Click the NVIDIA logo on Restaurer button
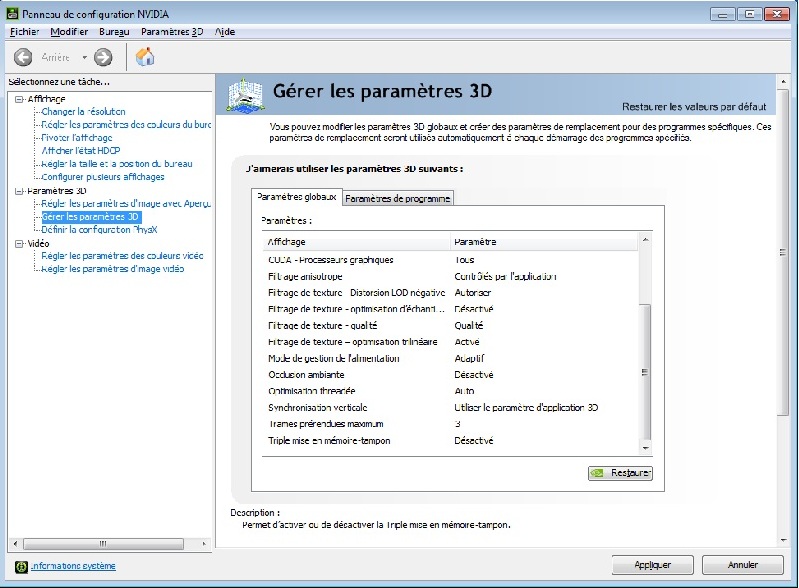 click(597, 473)
